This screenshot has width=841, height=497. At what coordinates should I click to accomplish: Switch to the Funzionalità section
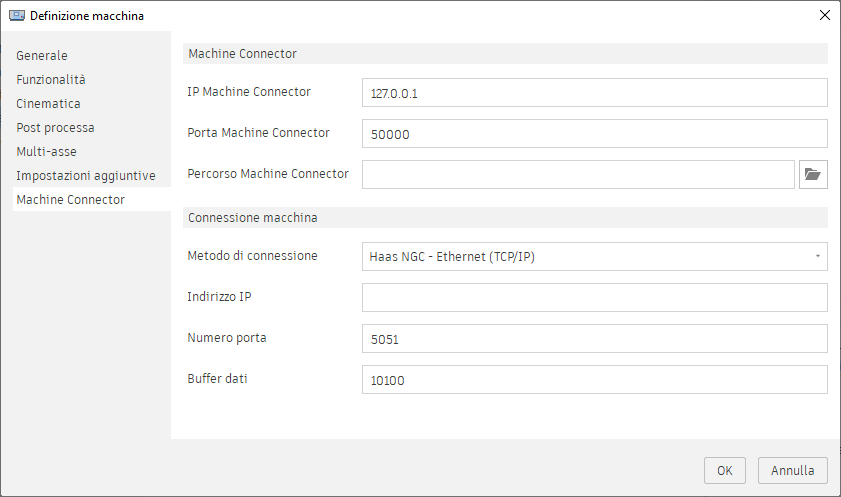click(x=51, y=79)
